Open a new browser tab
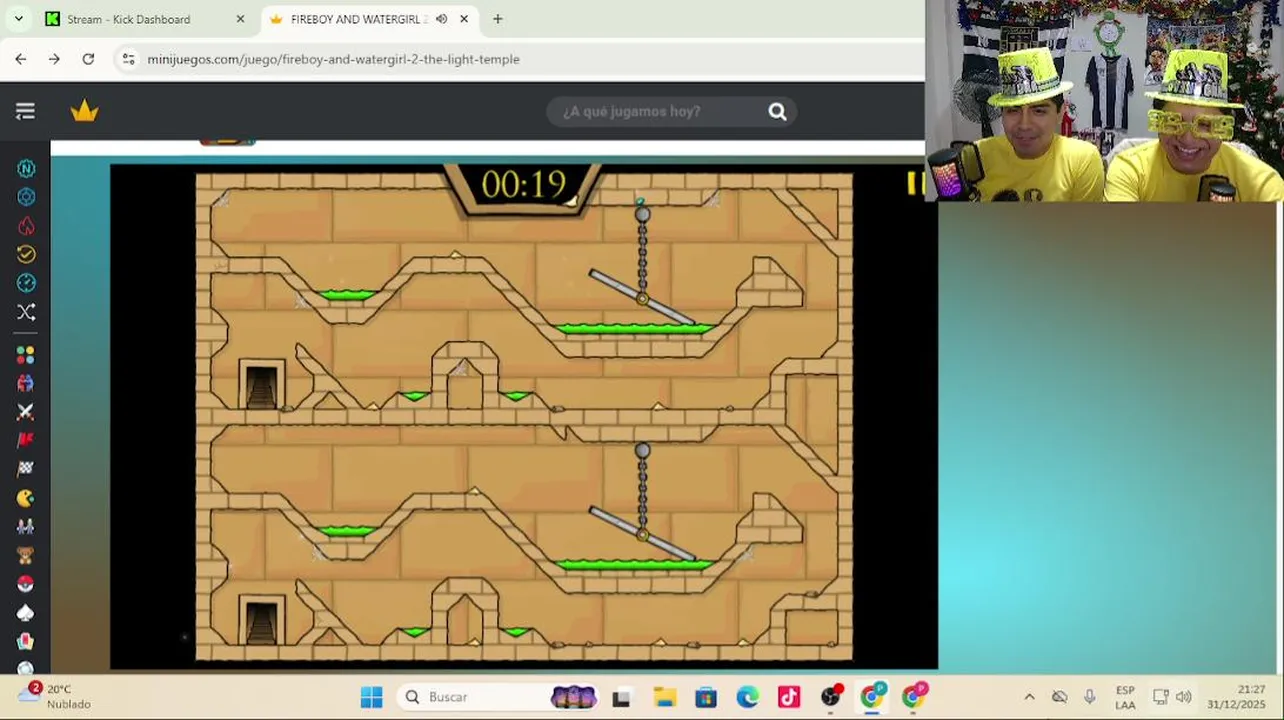1284x720 pixels. [498, 19]
